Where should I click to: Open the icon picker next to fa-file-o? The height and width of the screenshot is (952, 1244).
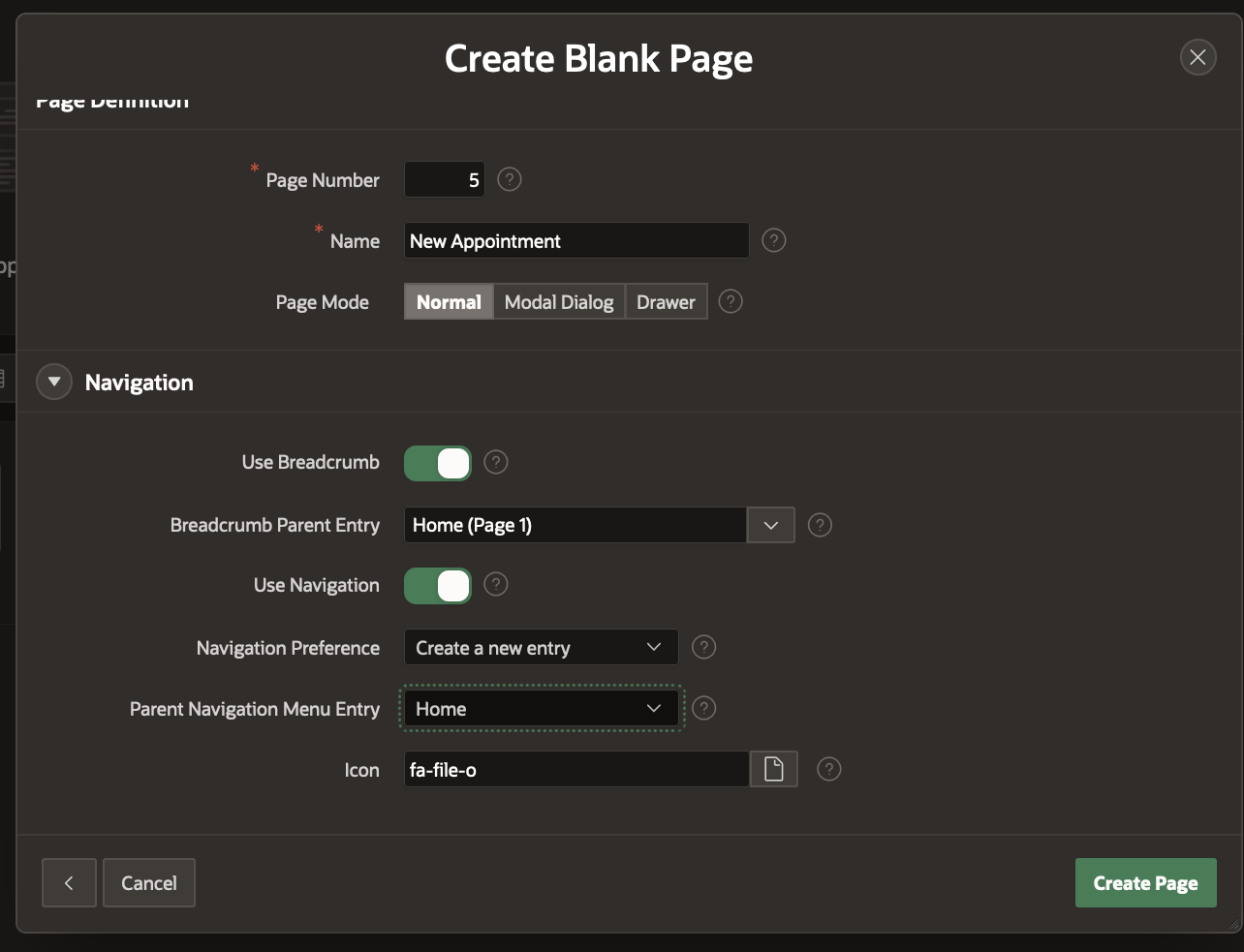773,769
